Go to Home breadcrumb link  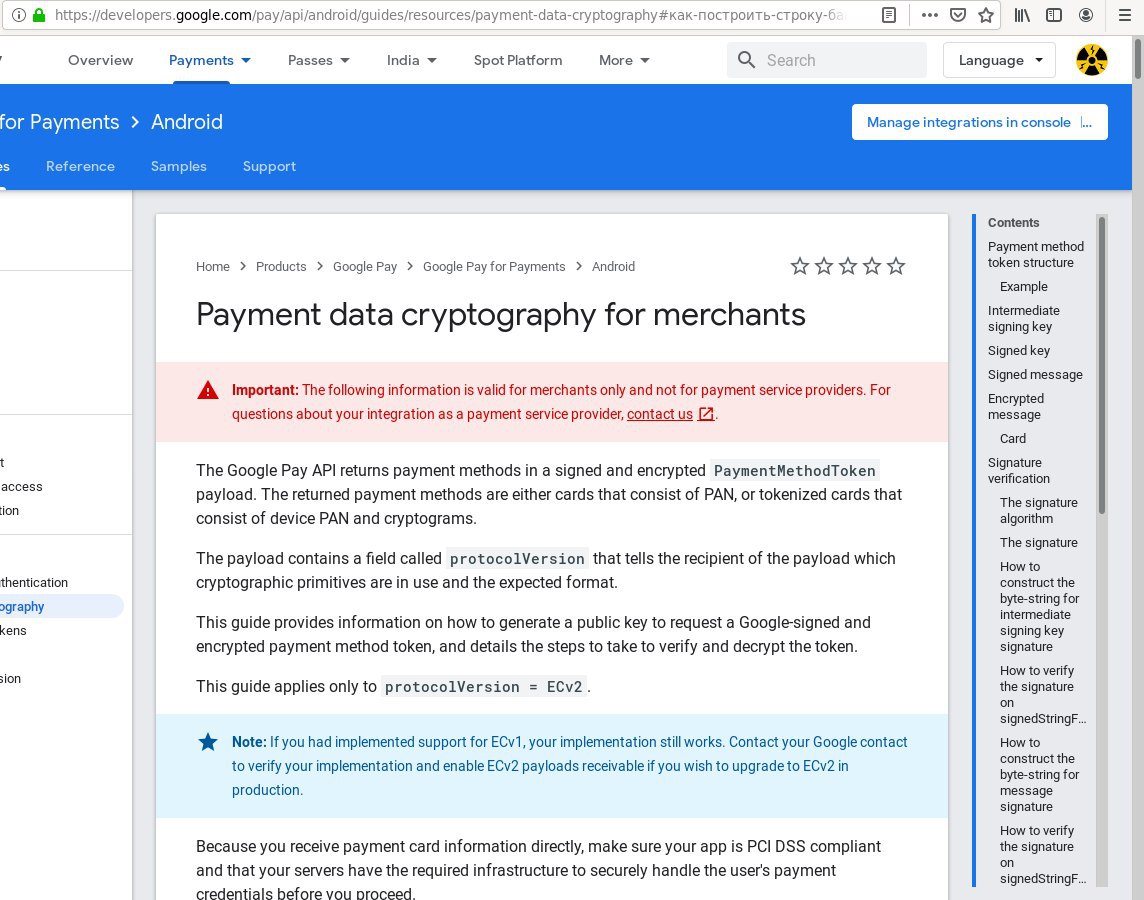[212, 267]
